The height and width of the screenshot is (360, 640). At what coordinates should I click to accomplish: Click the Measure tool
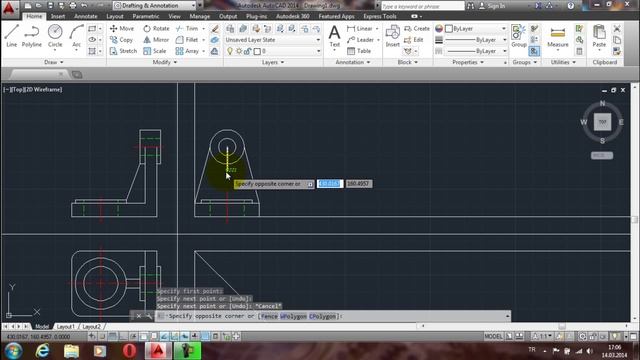pos(558,37)
